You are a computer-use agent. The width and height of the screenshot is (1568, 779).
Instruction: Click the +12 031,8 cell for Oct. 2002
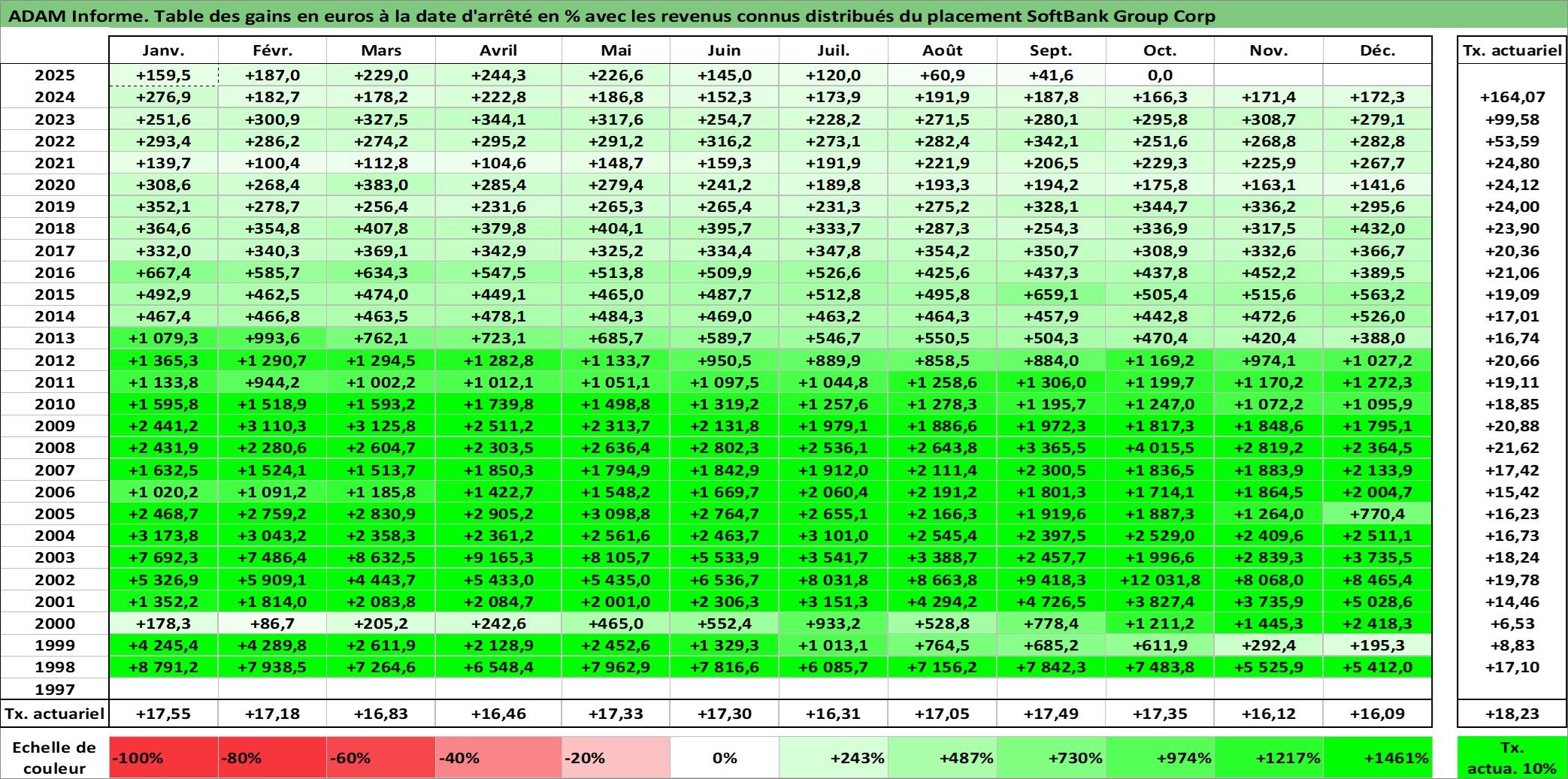click(x=1160, y=580)
